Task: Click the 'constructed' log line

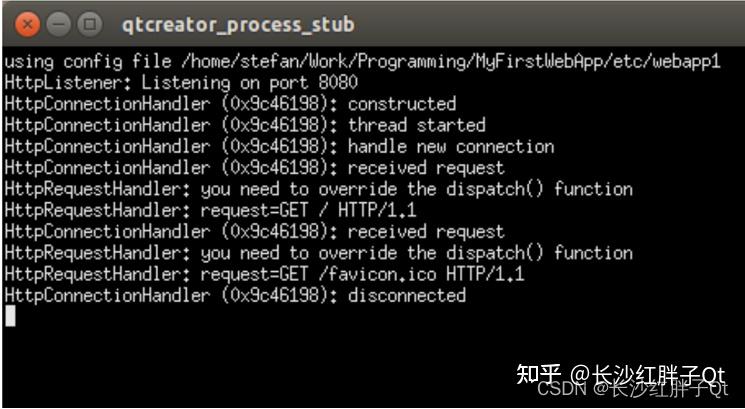Action: [x=230, y=105]
